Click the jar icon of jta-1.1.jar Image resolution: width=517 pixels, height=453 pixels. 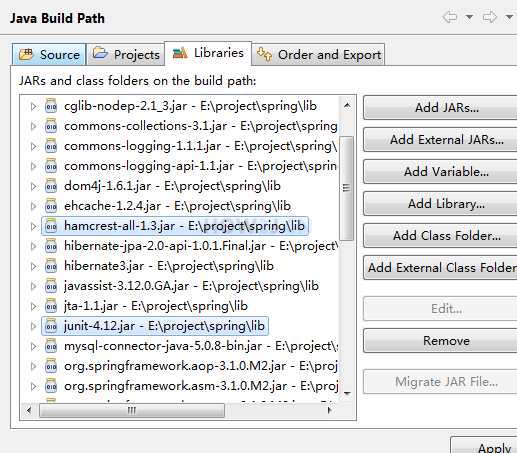51,306
